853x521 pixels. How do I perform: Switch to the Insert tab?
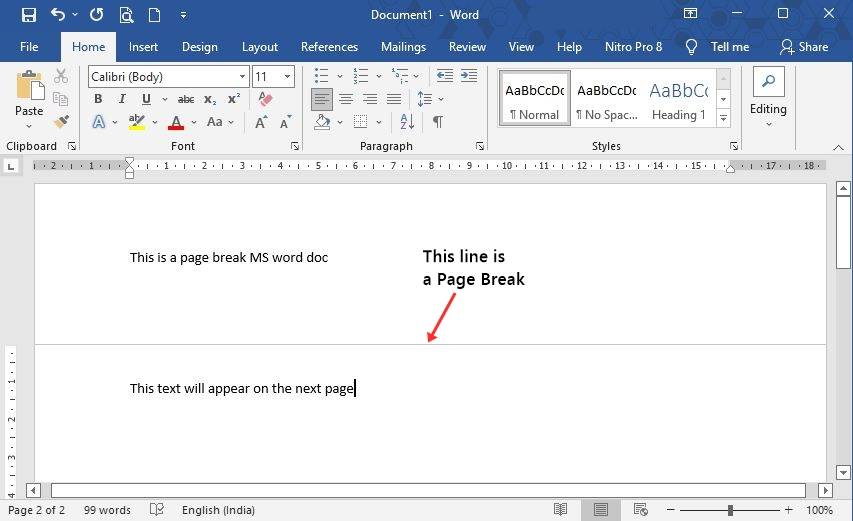pyautogui.click(x=143, y=47)
